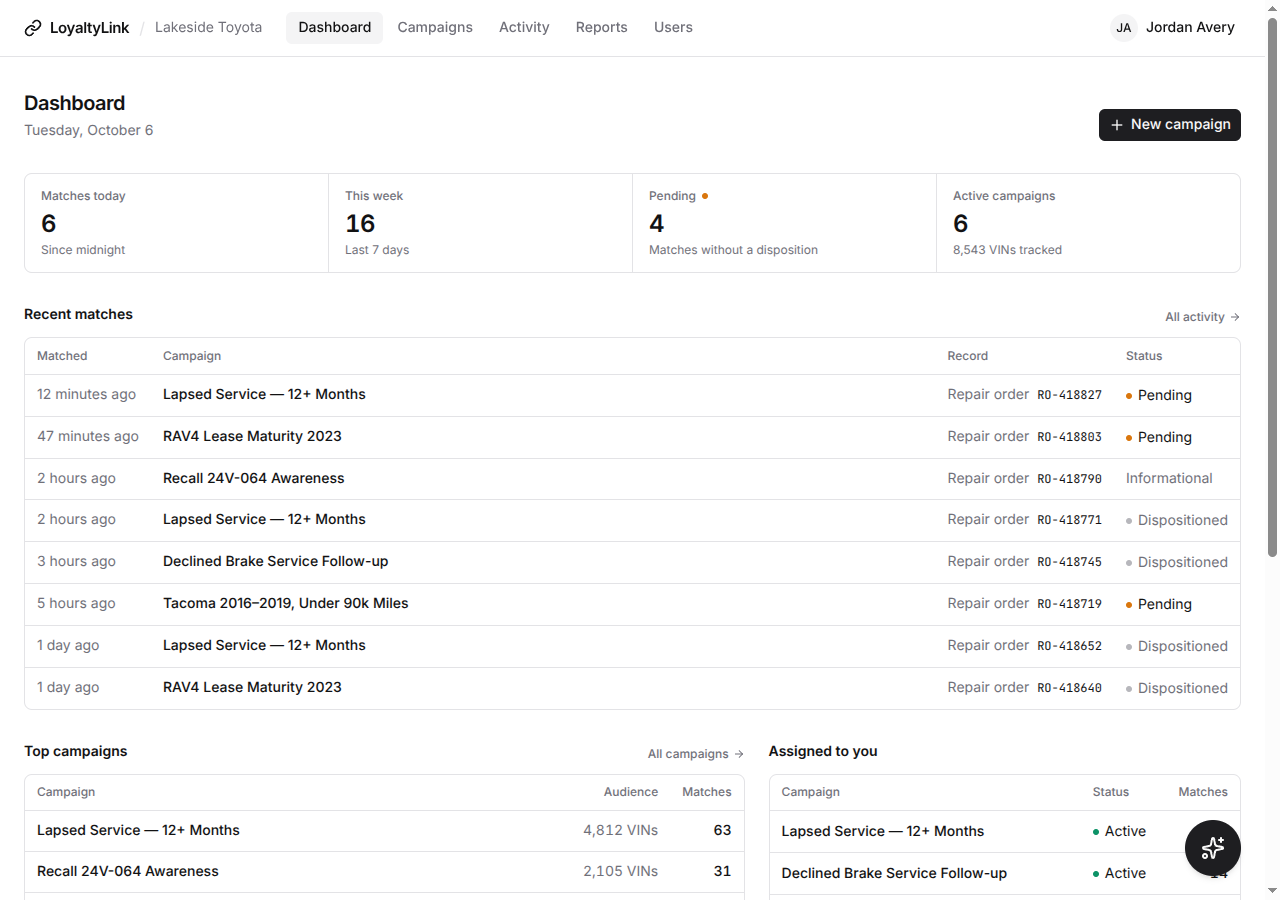This screenshot has height=900, width=1280.
Task: Open Declined Brake Service Follow-up in Recent matches
Action: pos(276,562)
